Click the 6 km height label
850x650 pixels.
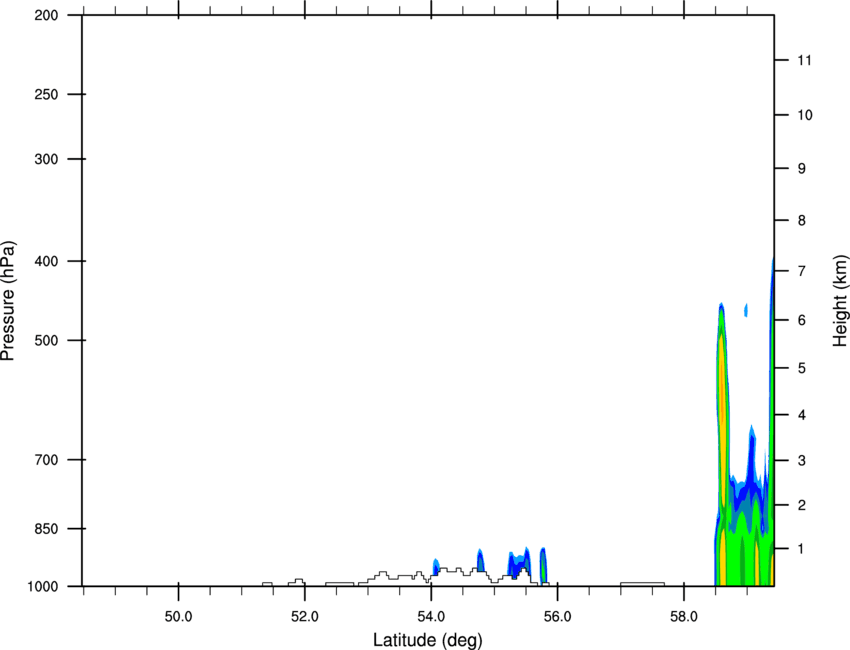tap(802, 320)
